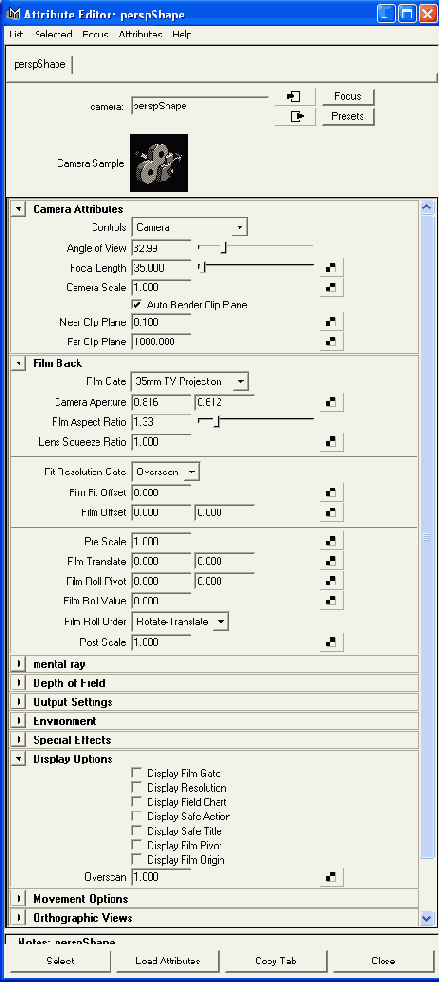The height and width of the screenshot is (982, 439).
Task: Click the map icon next to Near Clip Plane
Action: click(332, 323)
